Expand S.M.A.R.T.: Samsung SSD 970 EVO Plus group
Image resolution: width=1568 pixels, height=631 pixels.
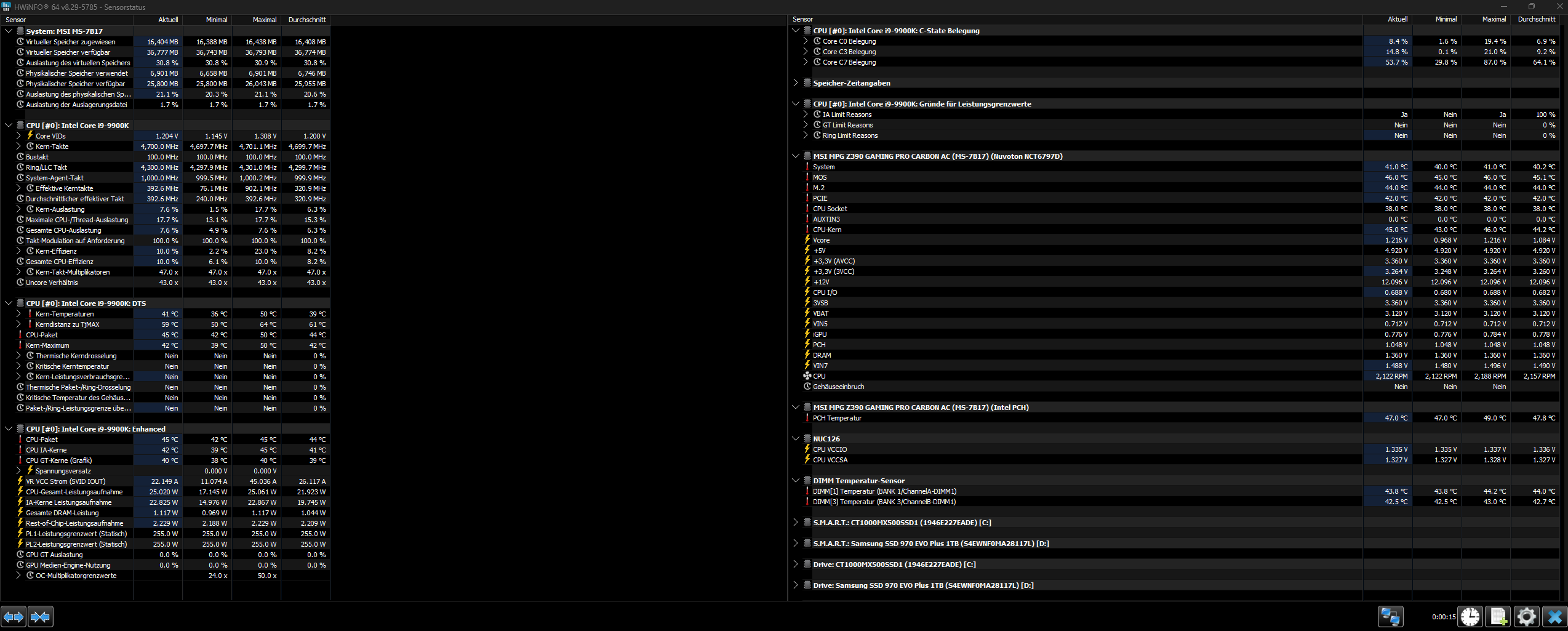pos(796,544)
